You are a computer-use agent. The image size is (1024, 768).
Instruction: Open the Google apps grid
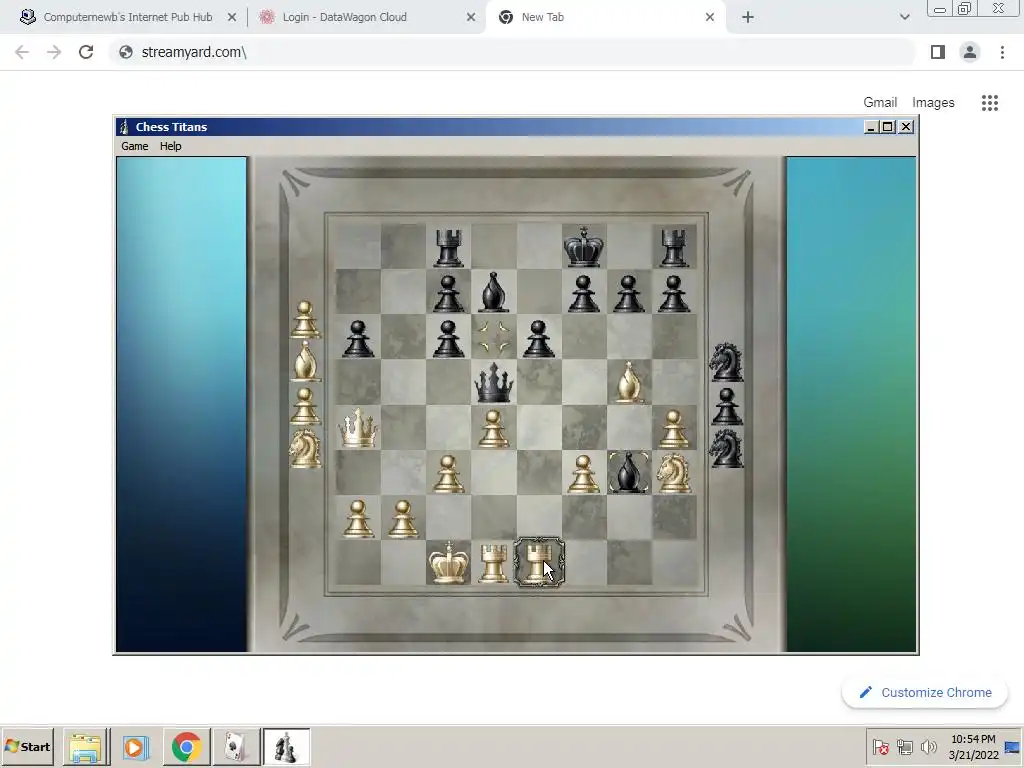click(990, 103)
